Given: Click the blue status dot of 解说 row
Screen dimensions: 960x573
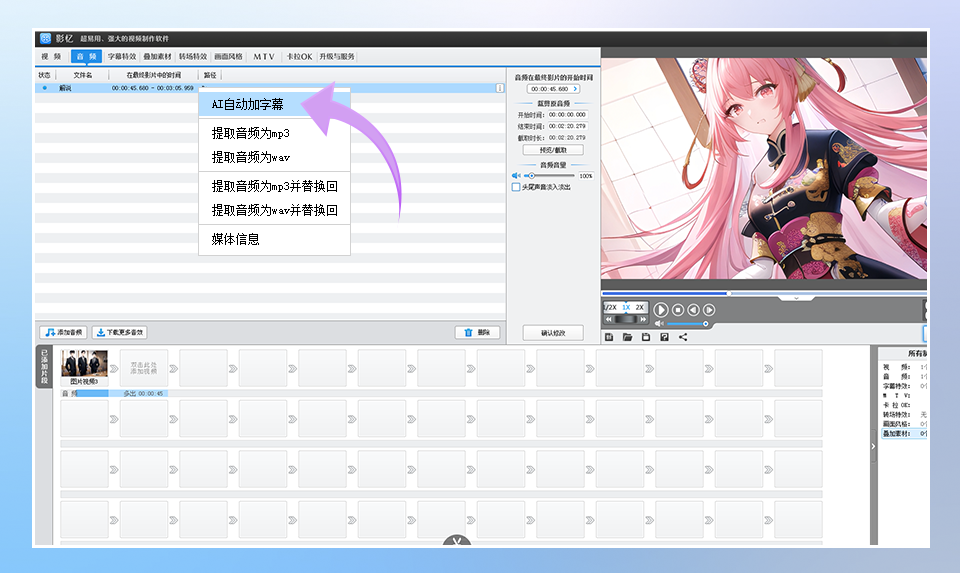Looking at the screenshot, I should [x=44, y=88].
